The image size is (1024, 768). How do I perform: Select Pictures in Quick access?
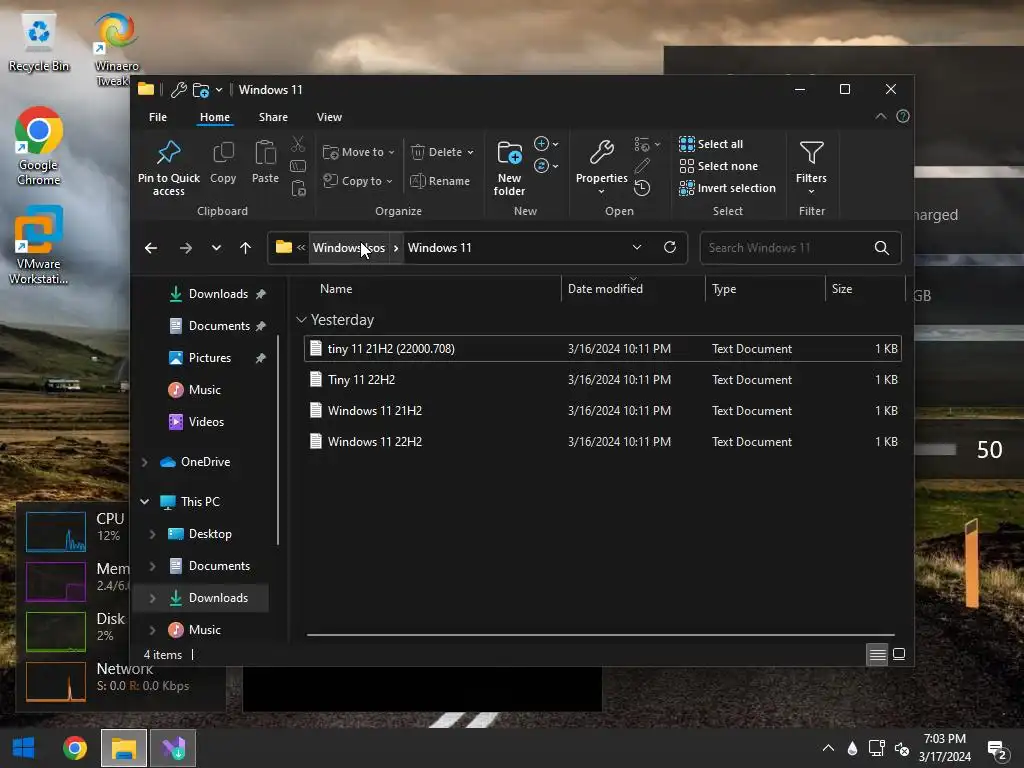click(208, 358)
